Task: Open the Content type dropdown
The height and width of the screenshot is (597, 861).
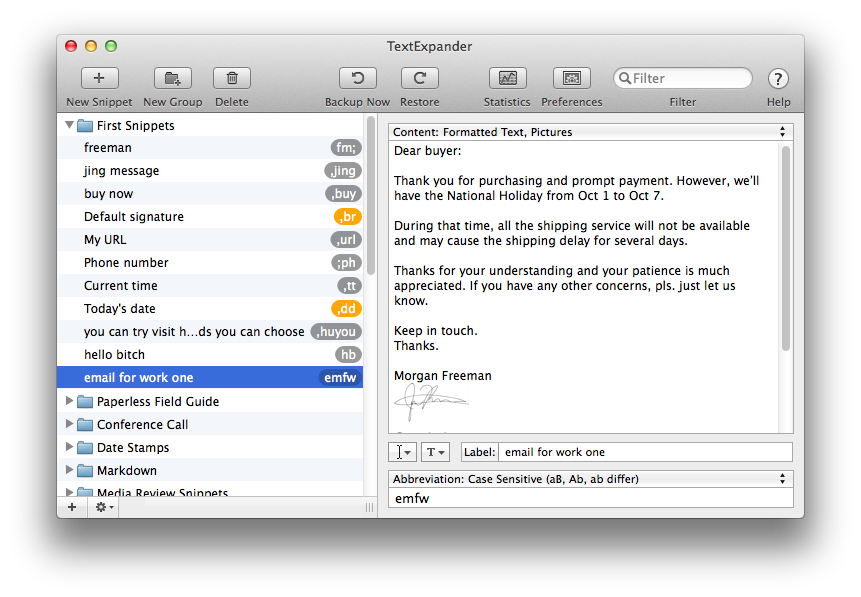Action: (x=591, y=132)
